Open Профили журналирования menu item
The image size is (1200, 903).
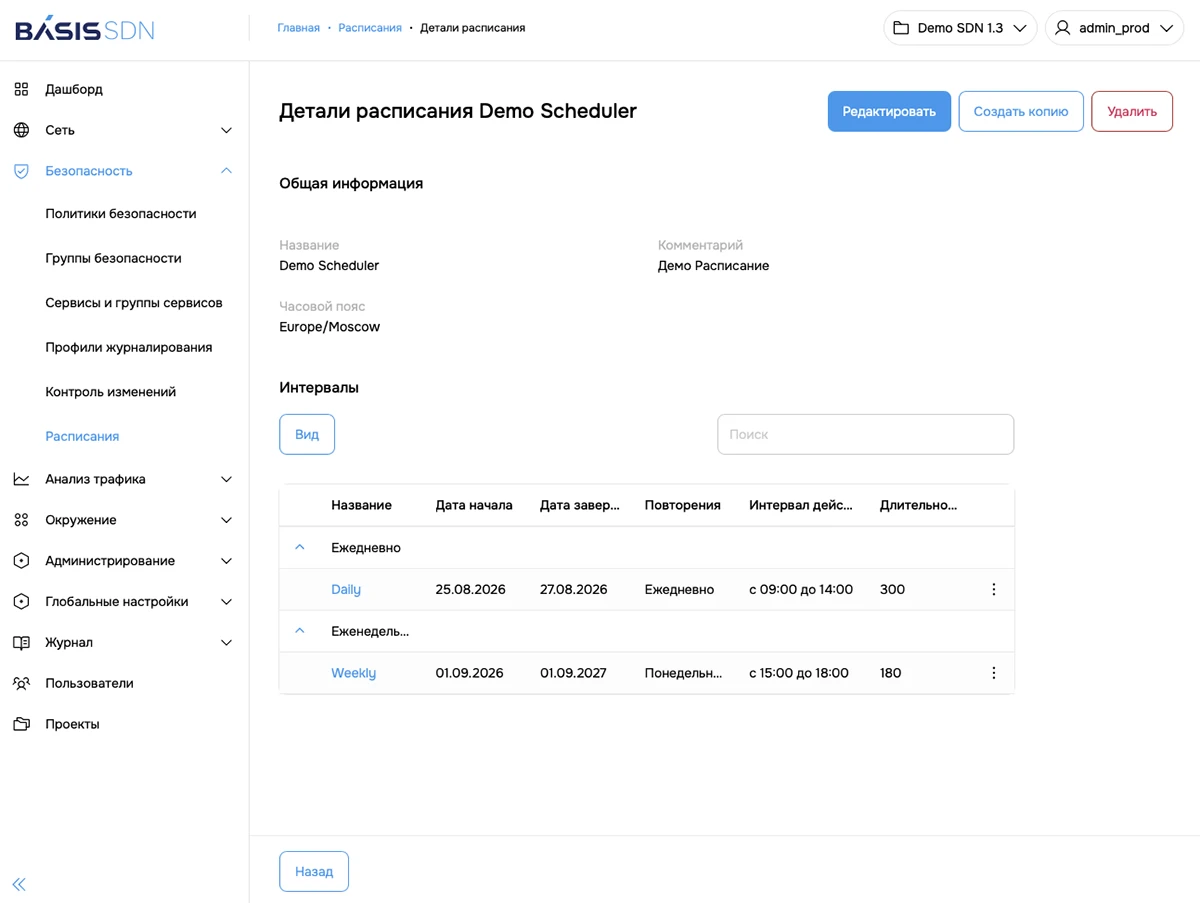click(129, 347)
